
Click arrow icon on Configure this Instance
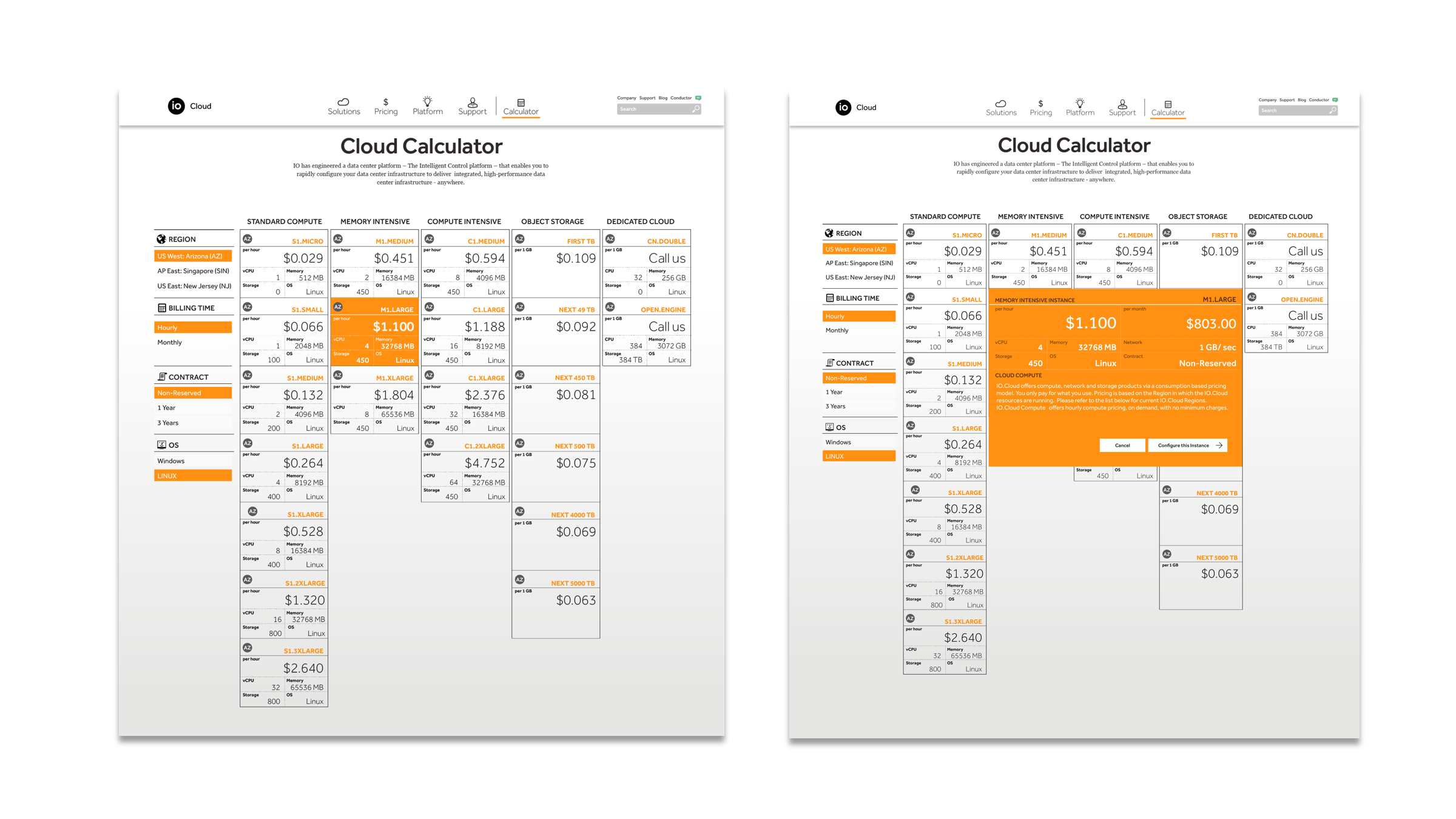1219,445
